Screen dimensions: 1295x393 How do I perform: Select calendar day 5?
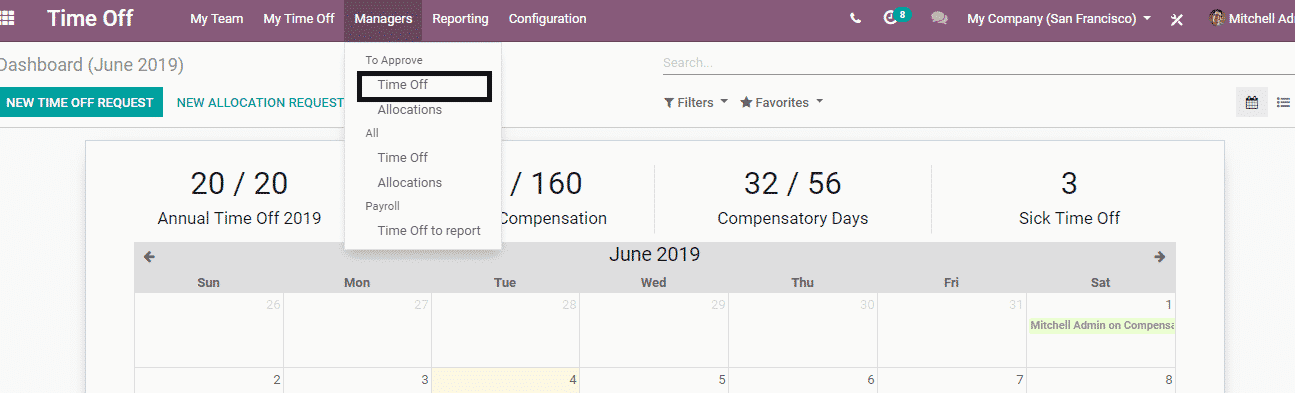(655, 380)
